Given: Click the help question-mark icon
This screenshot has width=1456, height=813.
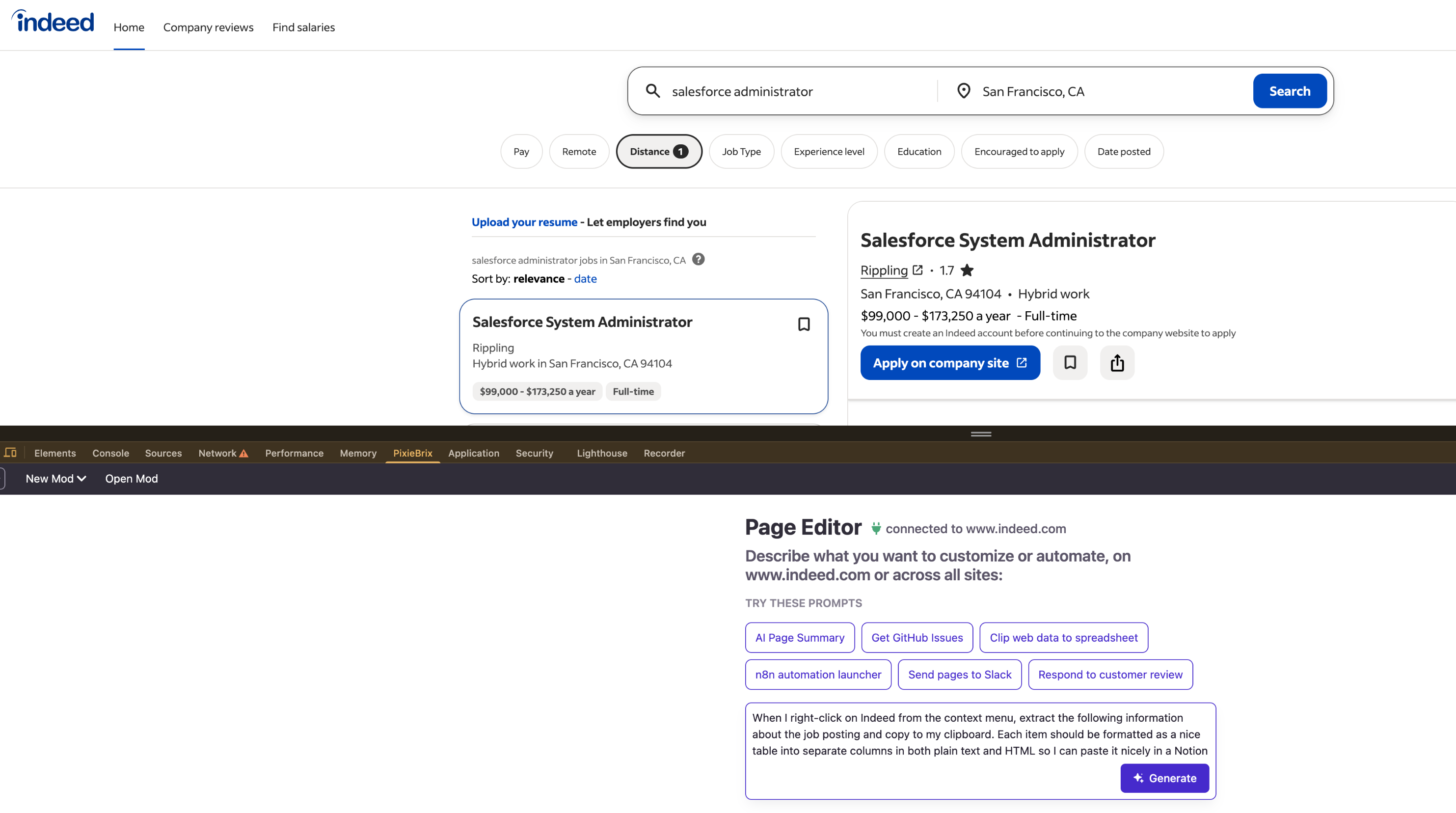Looking at the screenshot, I should tap(698, 260).
